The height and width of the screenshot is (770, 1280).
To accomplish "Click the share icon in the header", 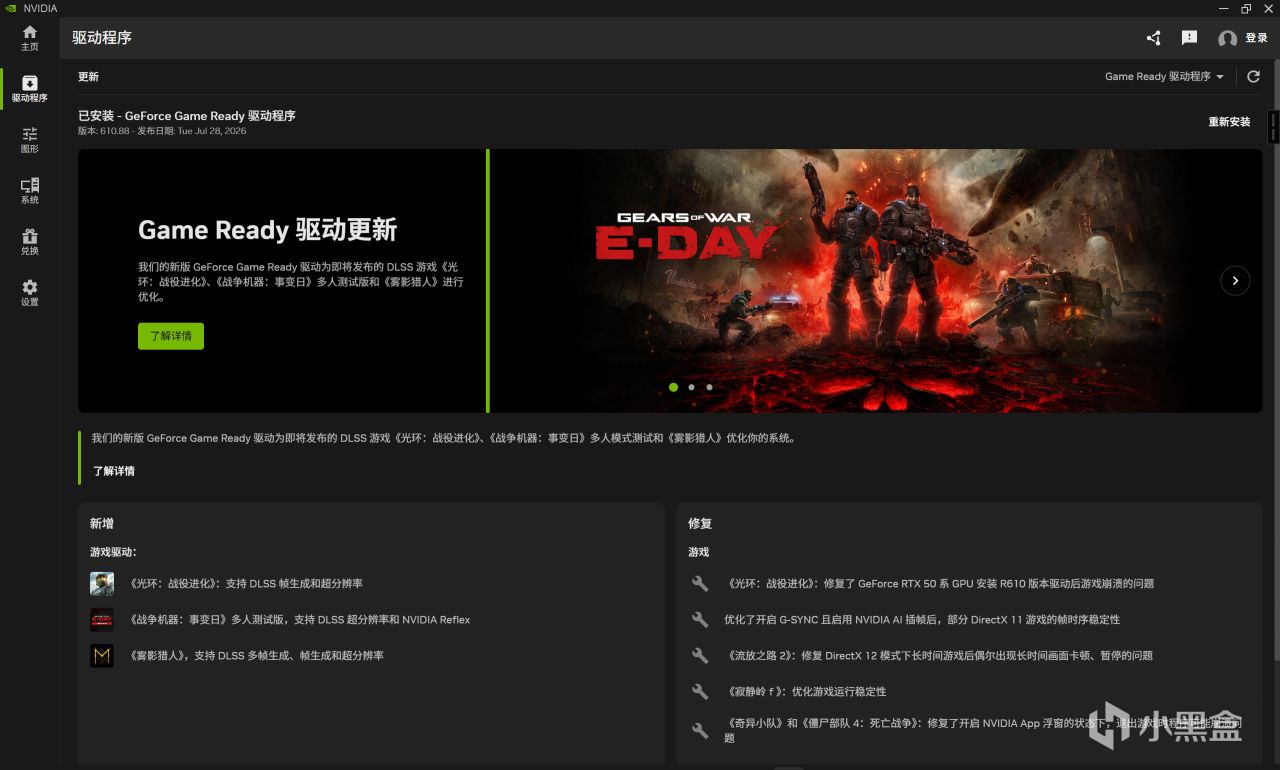I will [x=1154, y=38].
